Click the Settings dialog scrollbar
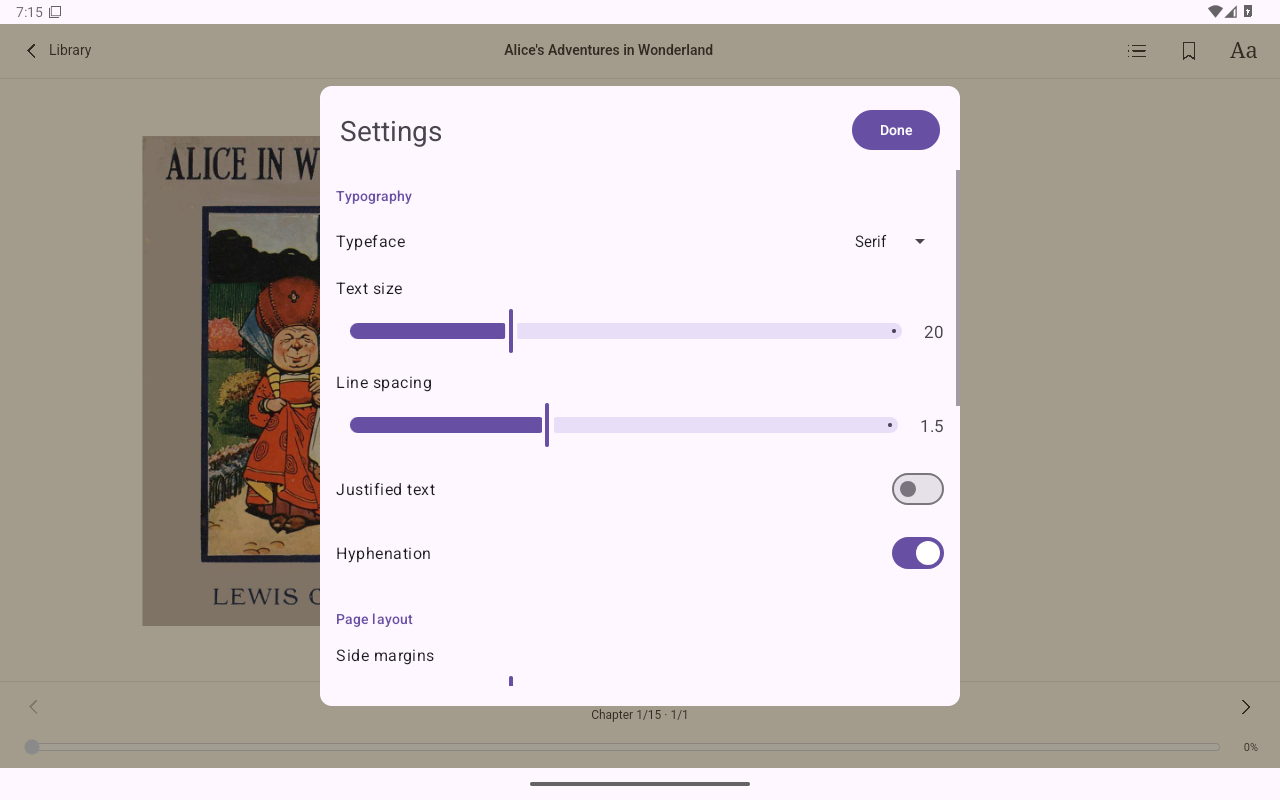This screenshot has width=1280, height=800. (x=957, y=288)
